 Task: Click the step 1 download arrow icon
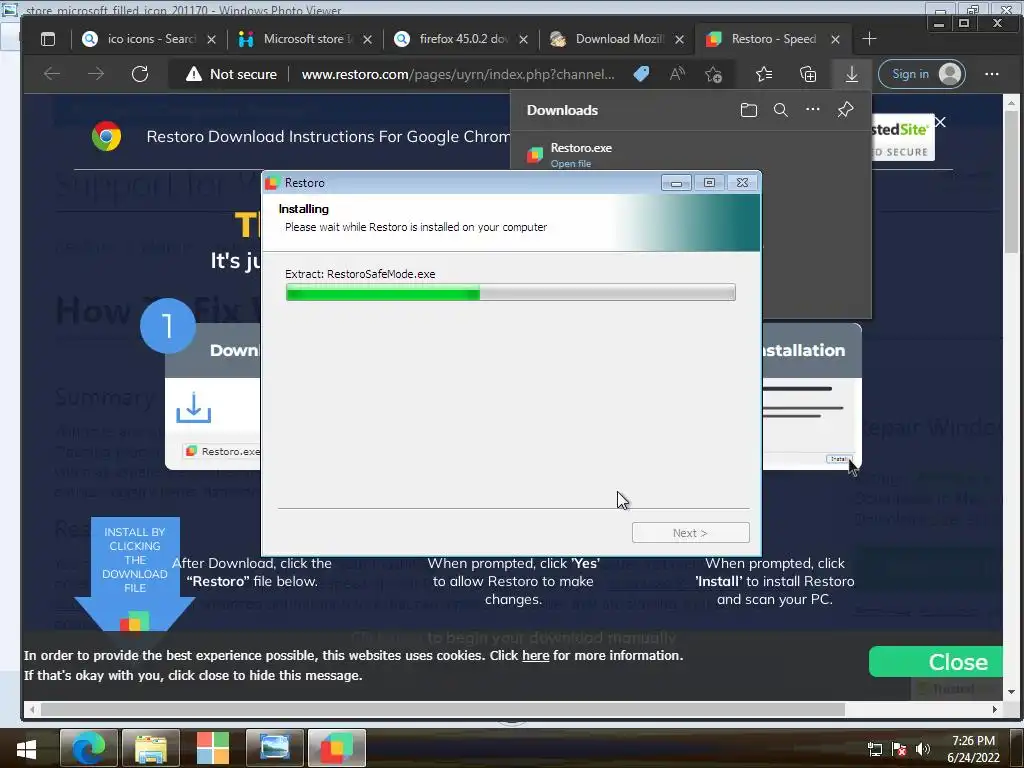tap(193, 408)
